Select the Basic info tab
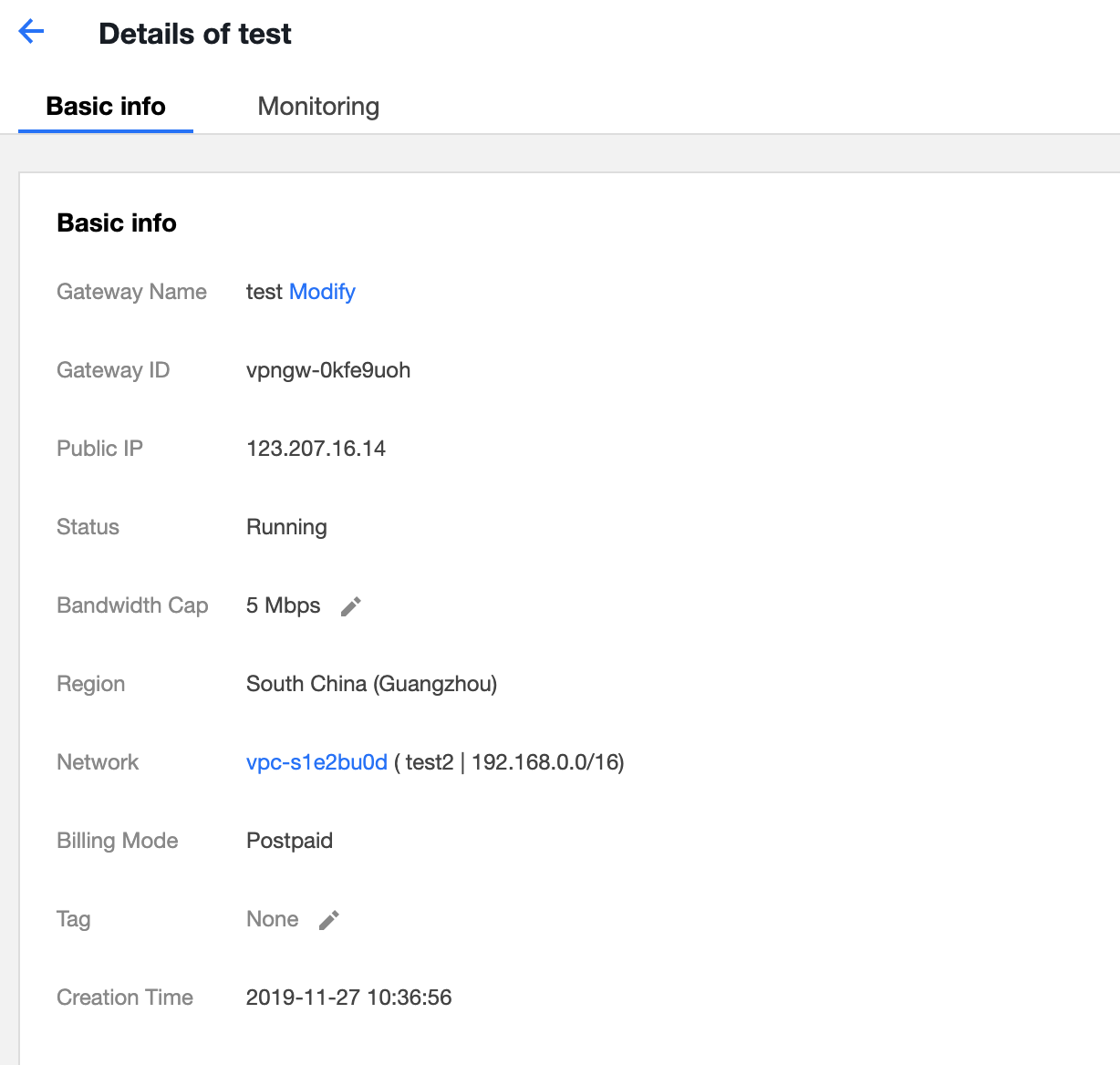Viewport: 1120px width, 1065px height. point(106,107)
